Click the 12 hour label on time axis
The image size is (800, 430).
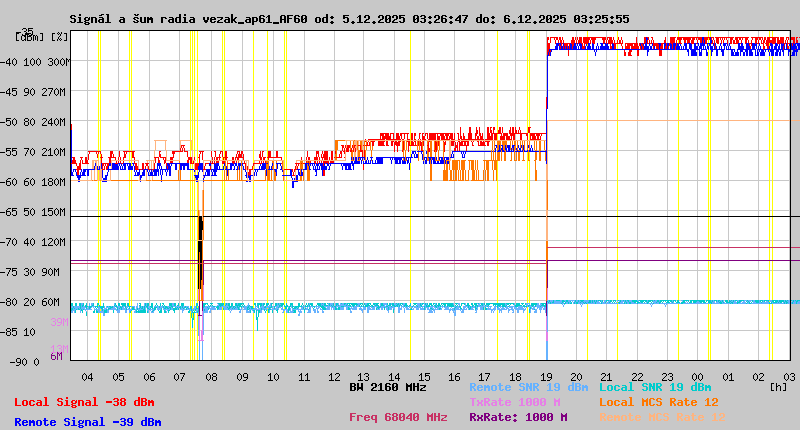coord(334,376)
